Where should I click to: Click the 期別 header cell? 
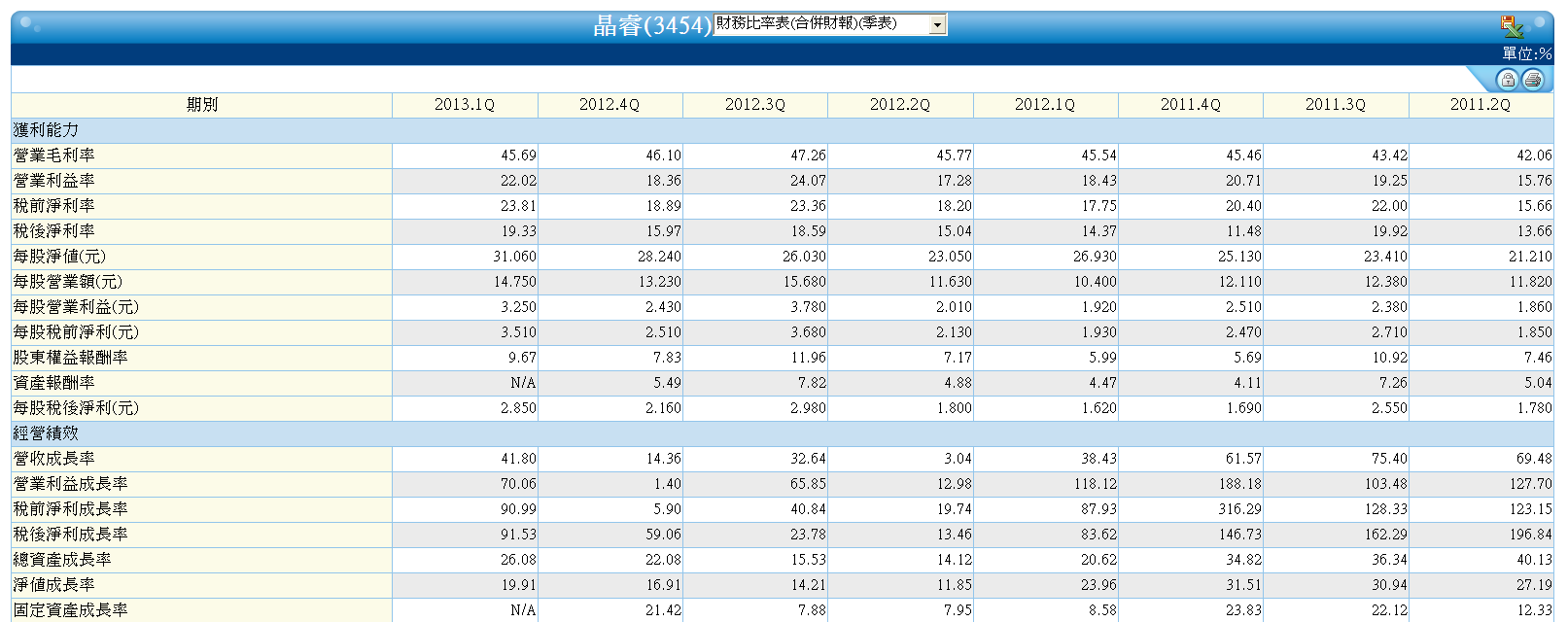tap(202, 105)
